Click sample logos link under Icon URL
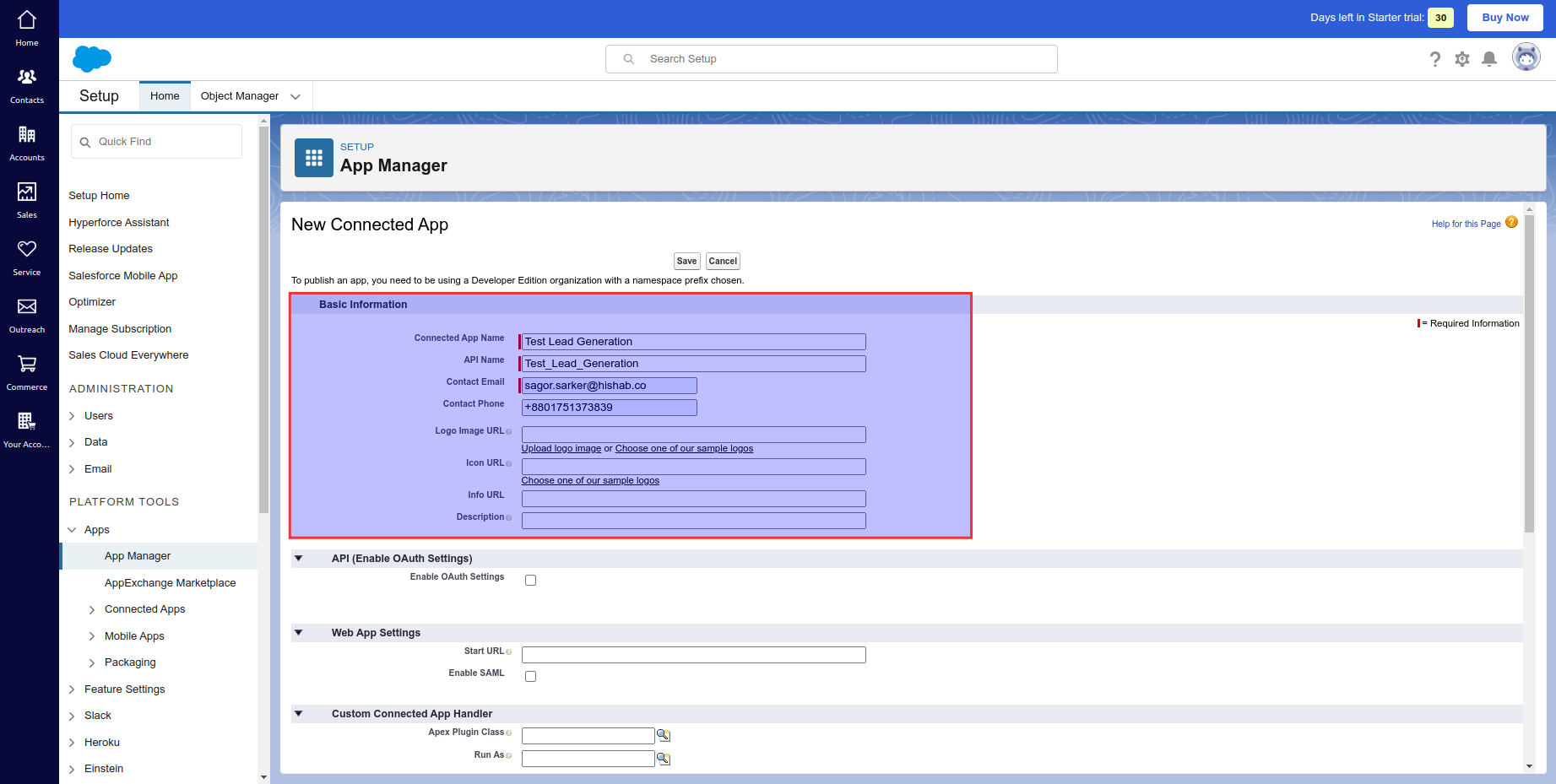 click(590, 480)
